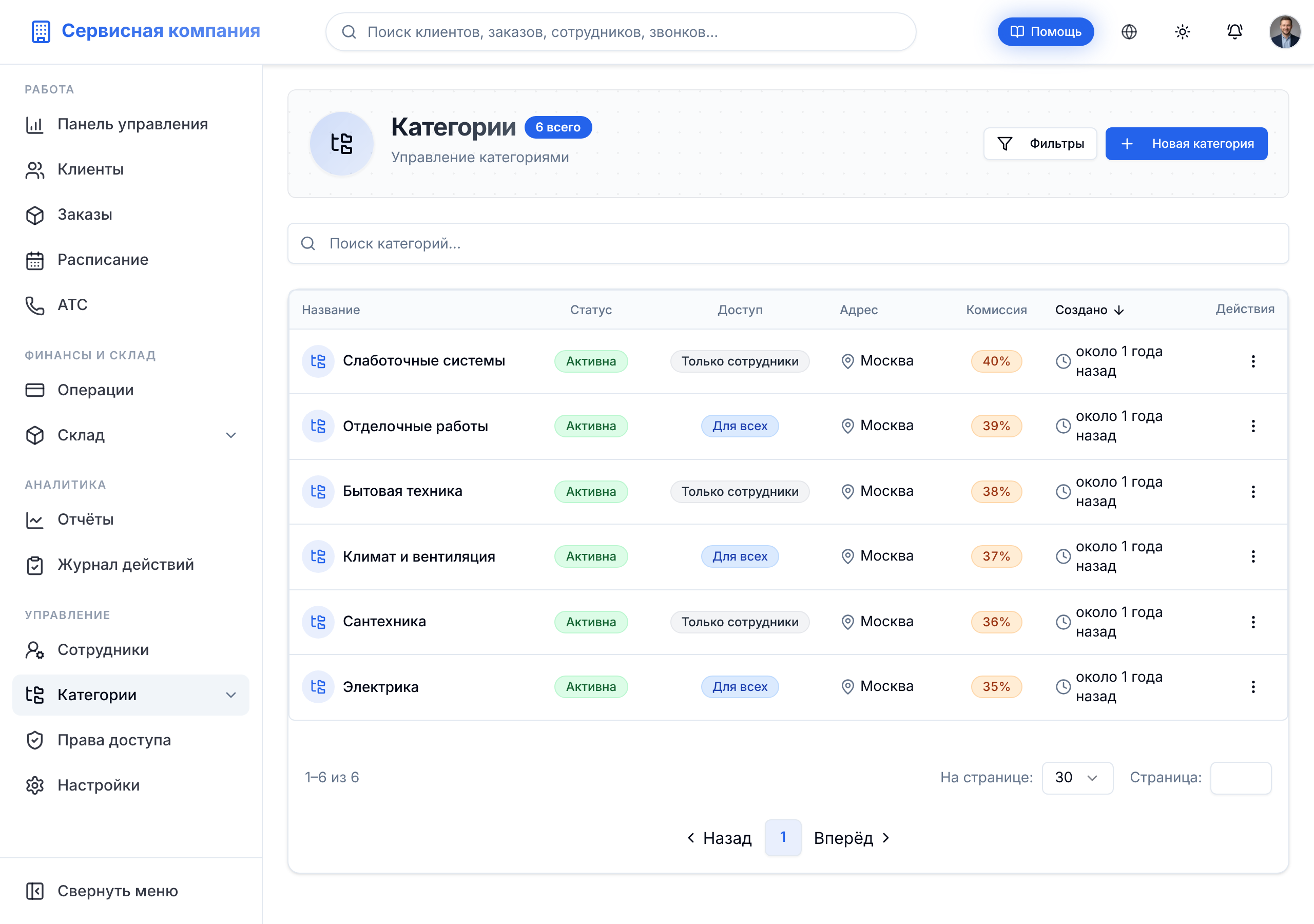
Task: Click the Назад pagination link
Action: [x=720, y=838]
